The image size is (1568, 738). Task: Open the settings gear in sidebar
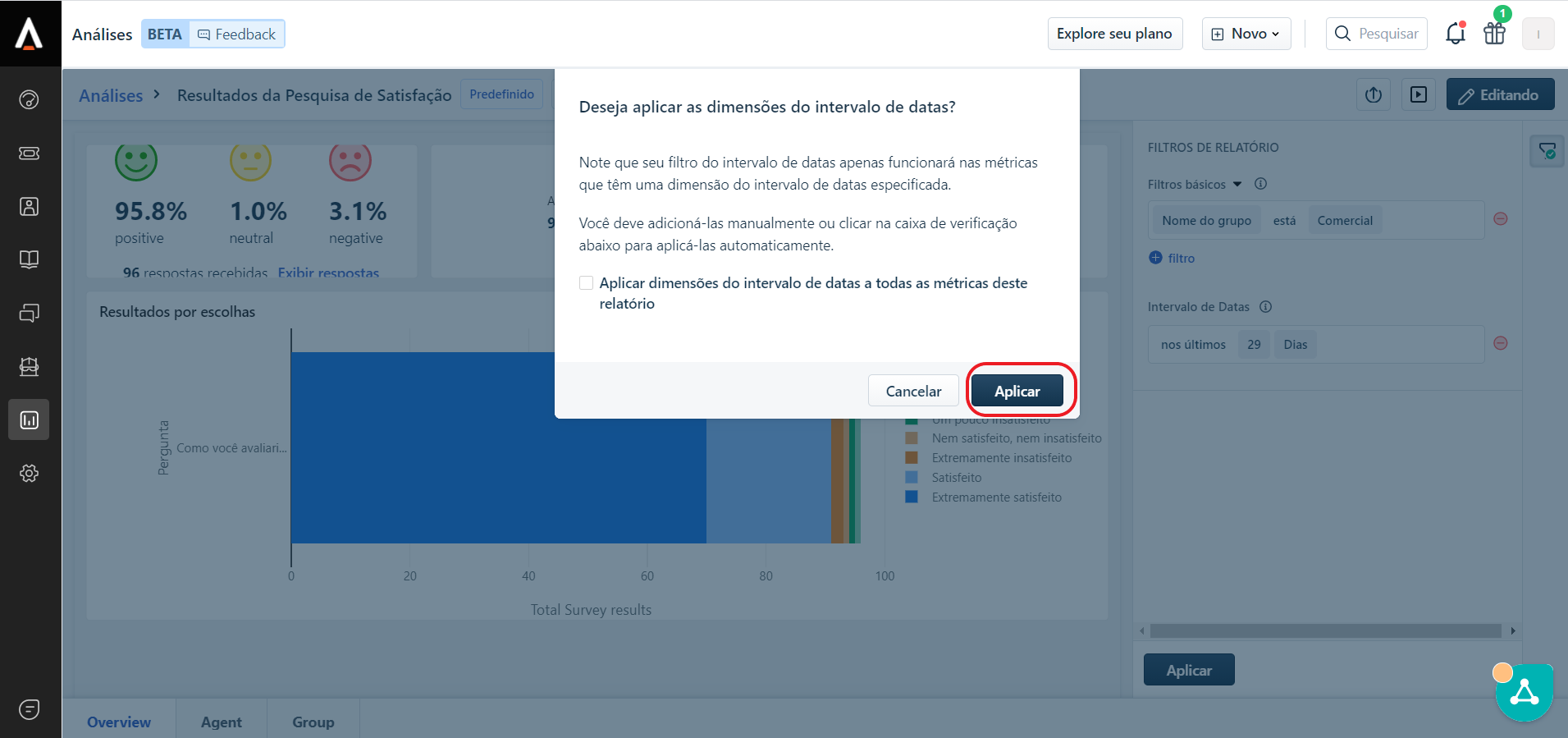pyautogui.click(x=29, y=474)
